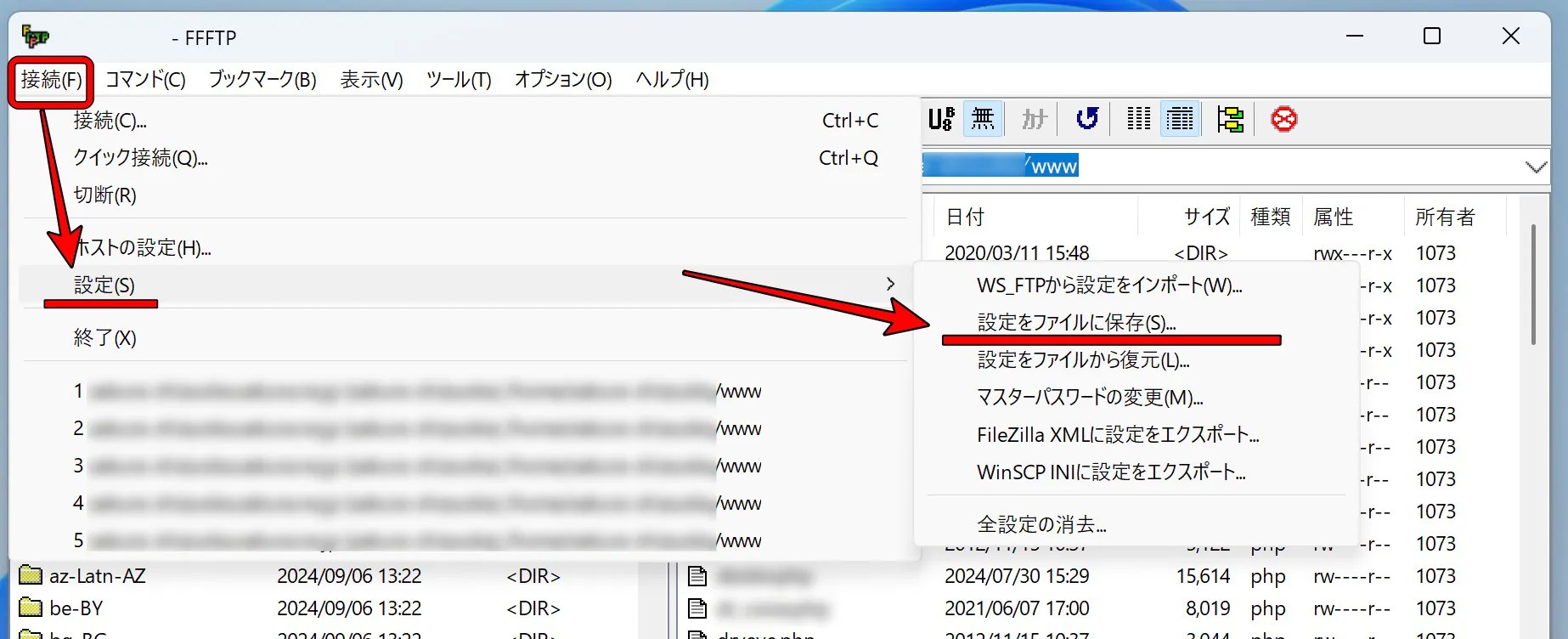Choose 終了(X) to exit

[x=466, y=338]
